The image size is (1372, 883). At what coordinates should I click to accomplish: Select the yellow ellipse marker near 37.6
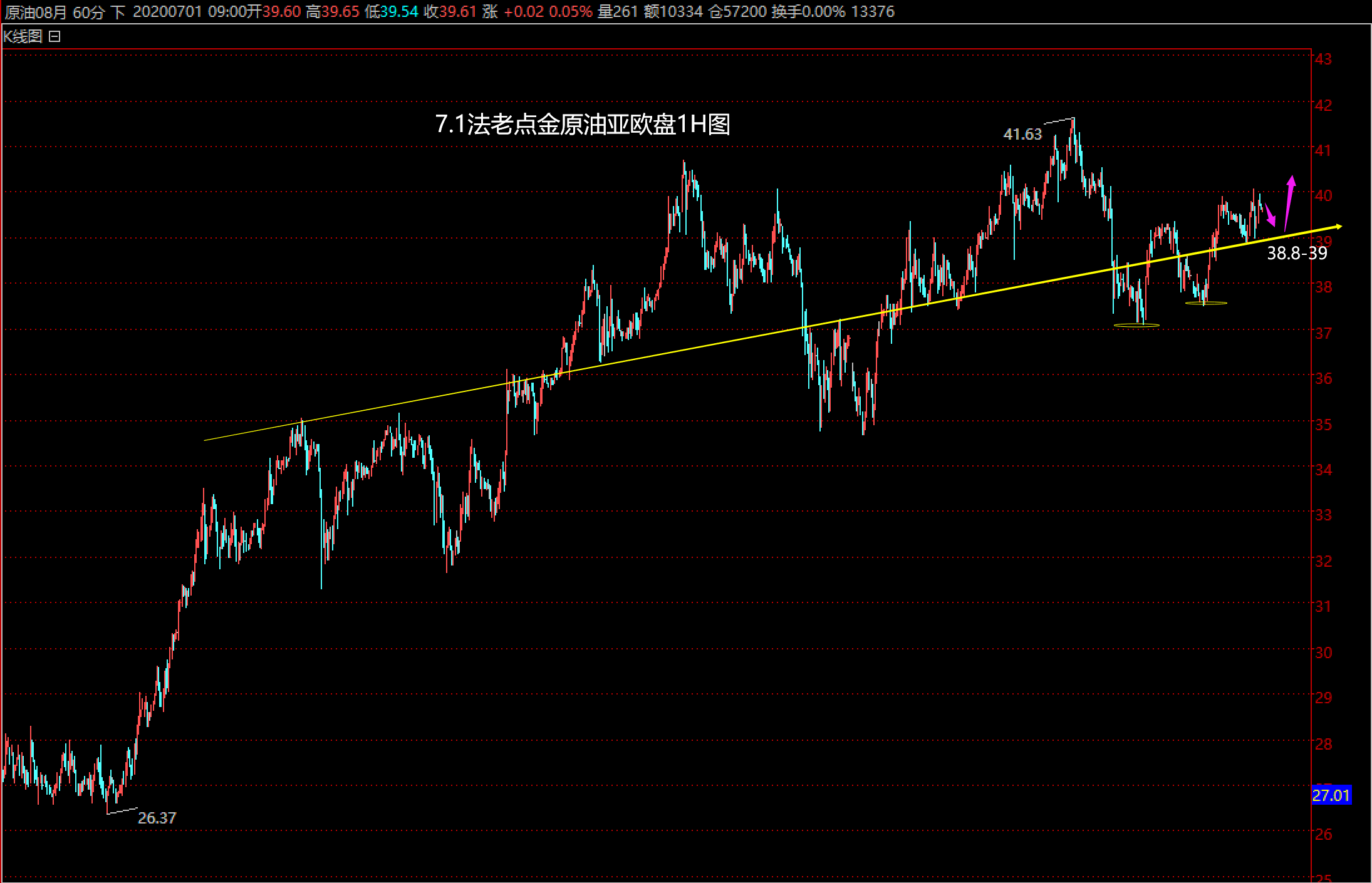pos(1206,303)
